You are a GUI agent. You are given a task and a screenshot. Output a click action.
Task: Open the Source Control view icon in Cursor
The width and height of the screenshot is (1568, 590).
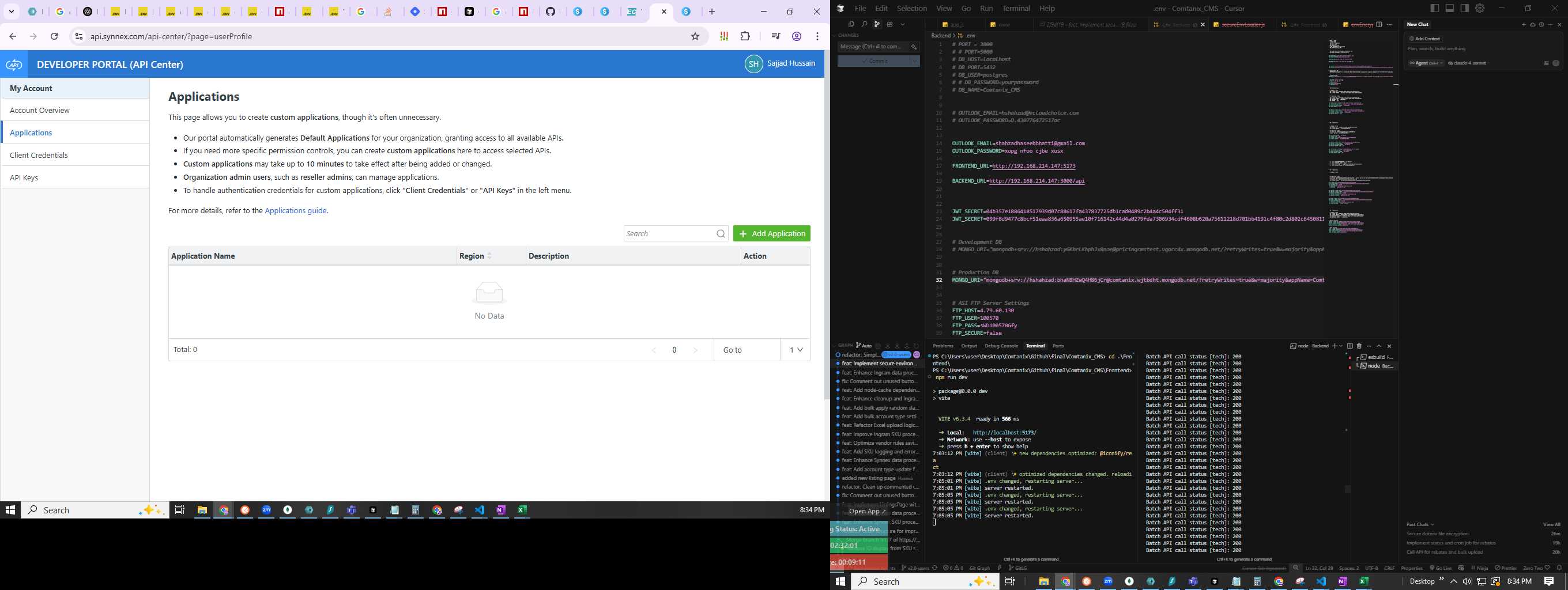(876, 24)
